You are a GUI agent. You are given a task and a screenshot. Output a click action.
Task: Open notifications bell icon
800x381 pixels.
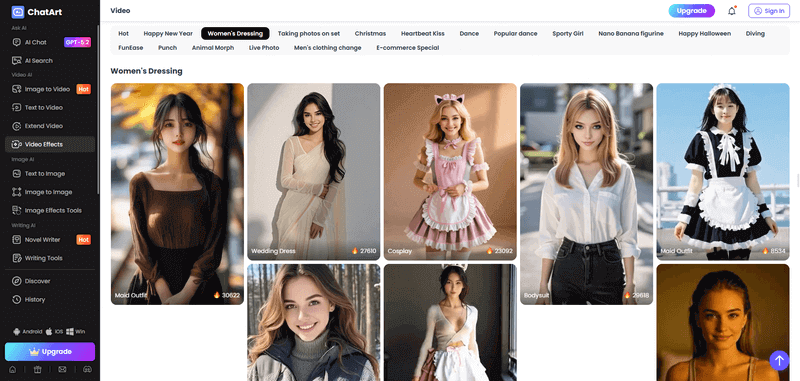(732, 11)
